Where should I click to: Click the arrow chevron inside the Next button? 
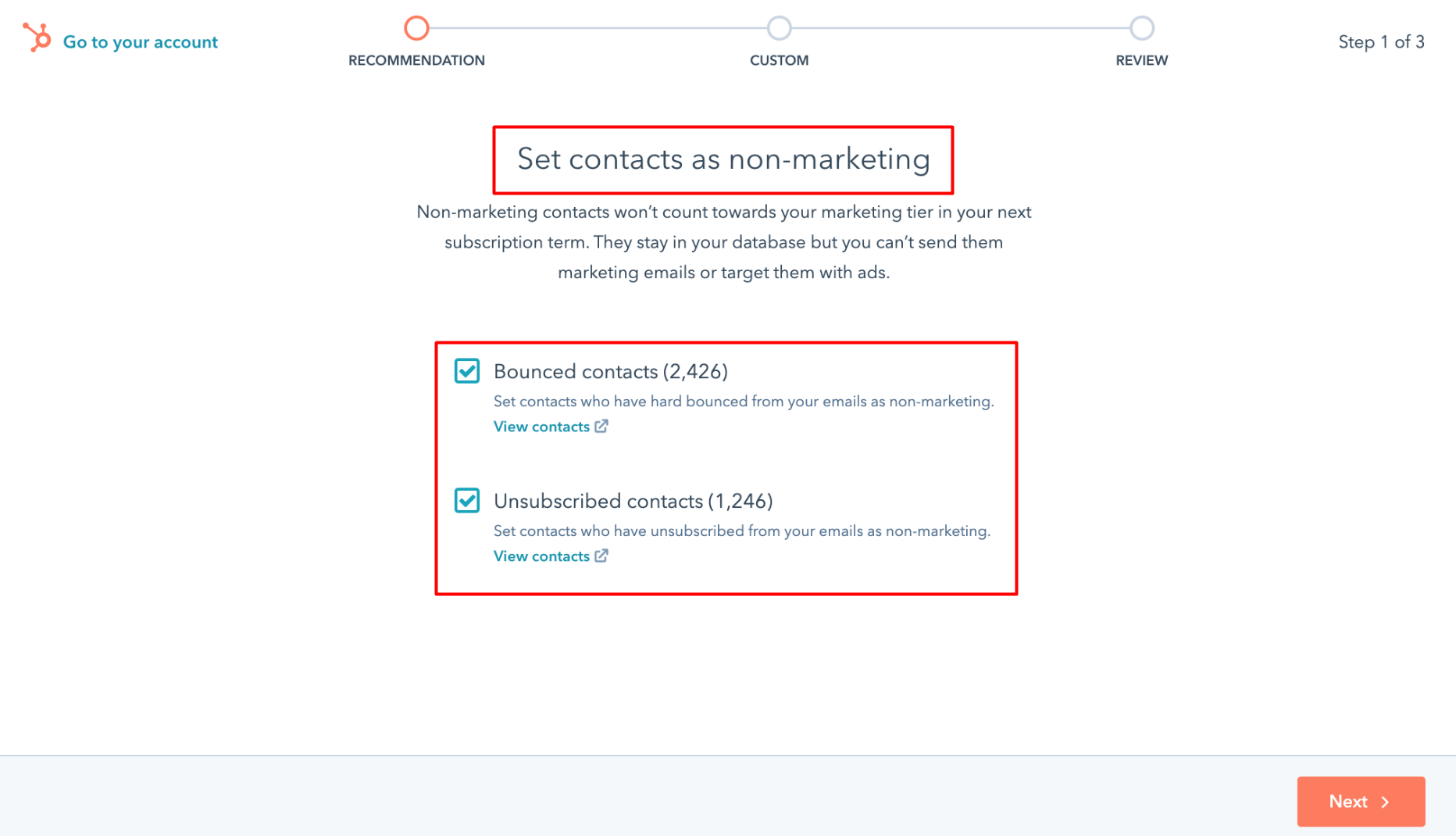(1385, 802)
